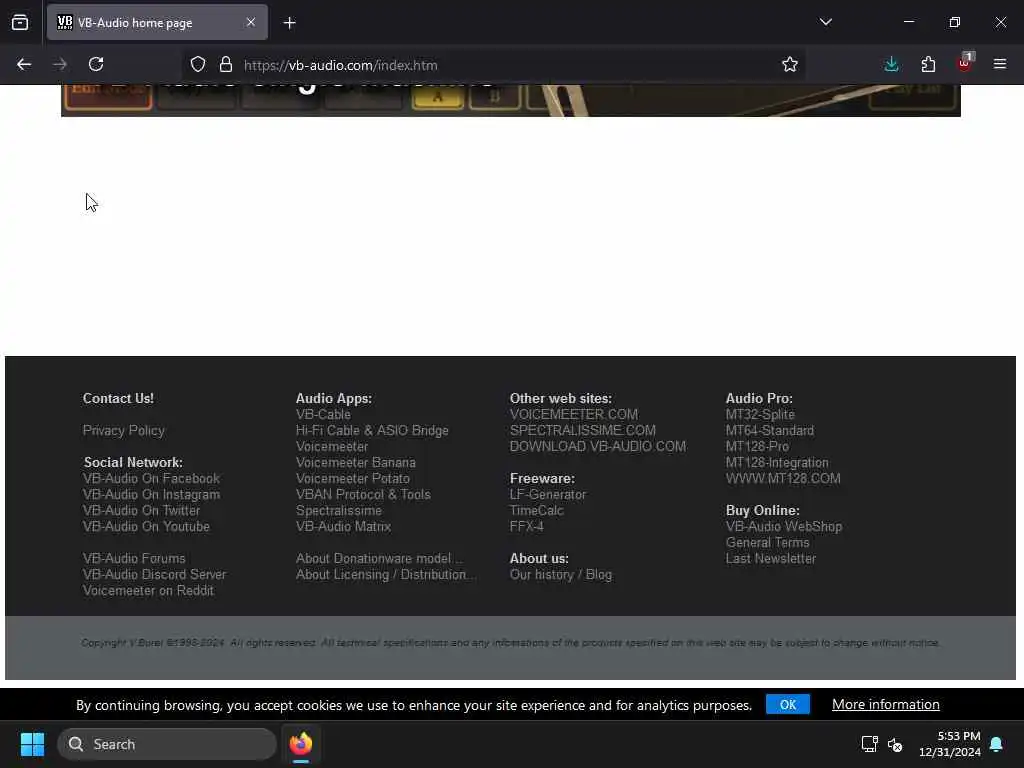Open the Firefox hamburger application menu
Image resolution: width=1024 pixels, height=768 pixels.
(1000, 65)
